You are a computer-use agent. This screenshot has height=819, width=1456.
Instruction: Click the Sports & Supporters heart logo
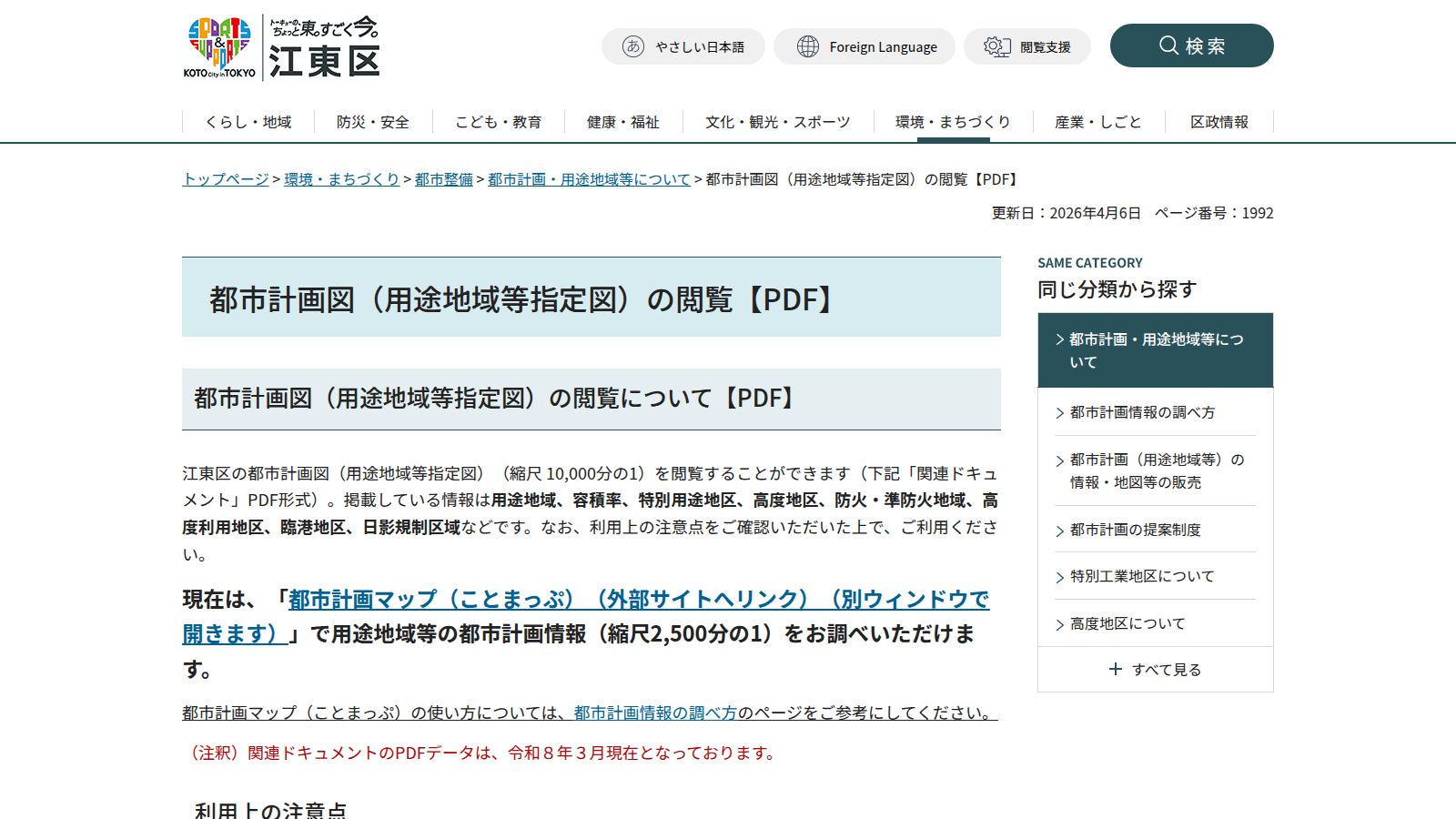pos(219,47)
